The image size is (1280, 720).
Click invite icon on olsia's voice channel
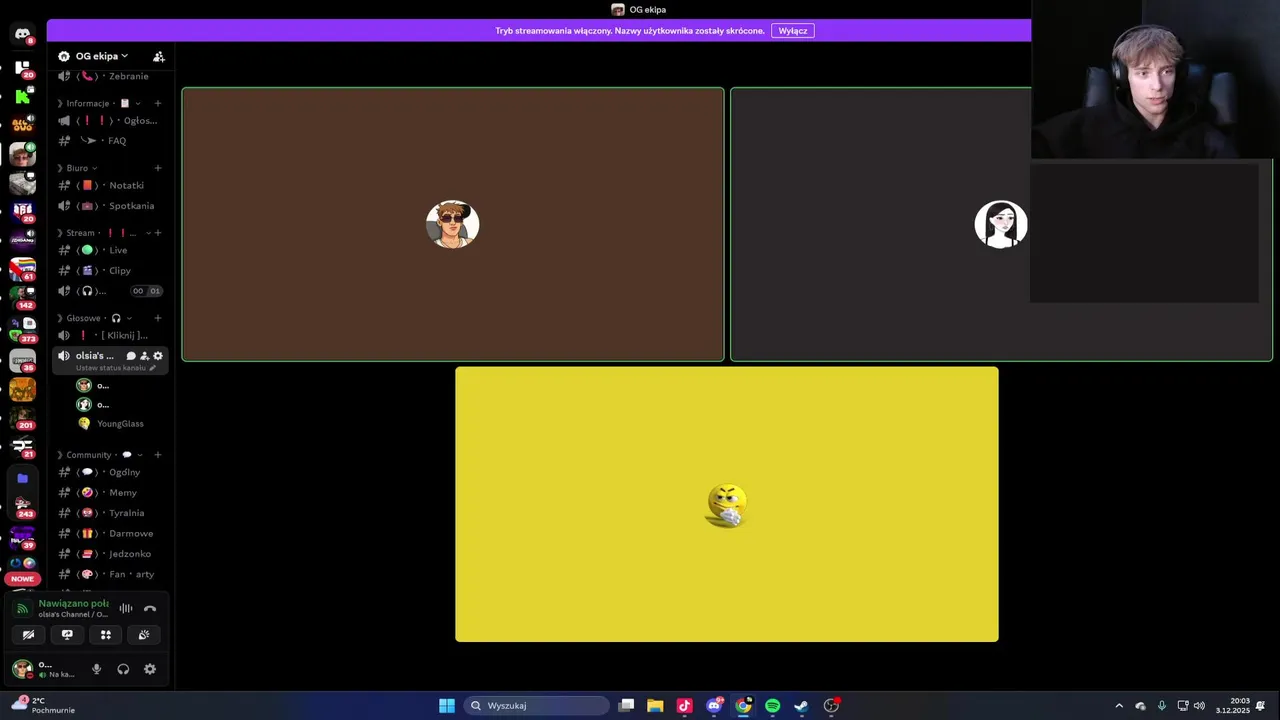click(x=144, y=356)
